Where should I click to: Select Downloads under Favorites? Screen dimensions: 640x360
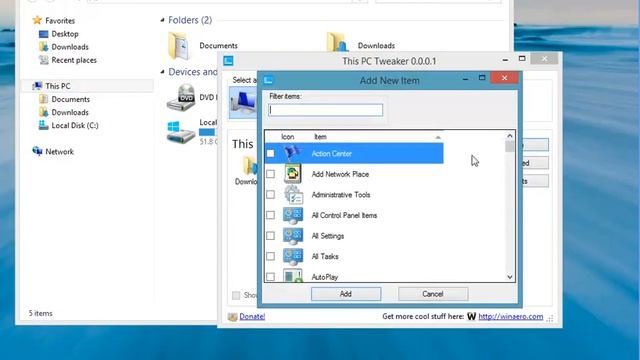pos(70,47)
